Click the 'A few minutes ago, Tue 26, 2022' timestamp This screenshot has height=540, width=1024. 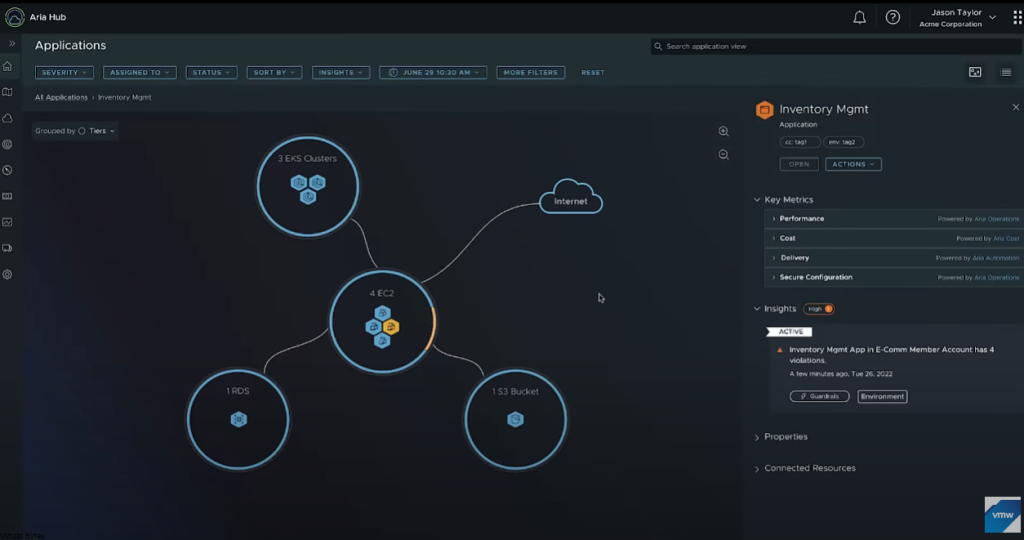(x=840, y=374)
